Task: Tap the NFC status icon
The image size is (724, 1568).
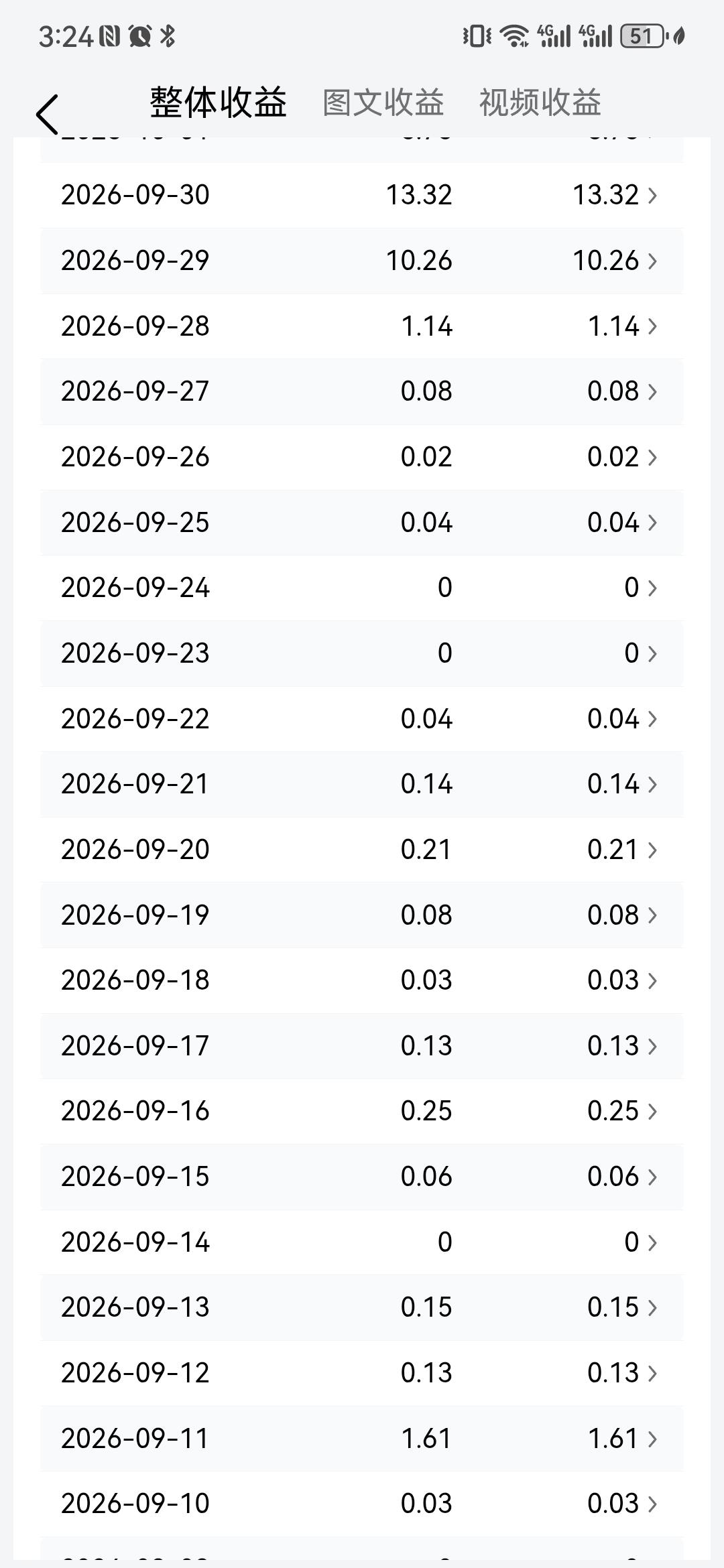Action: coord(109,36)
